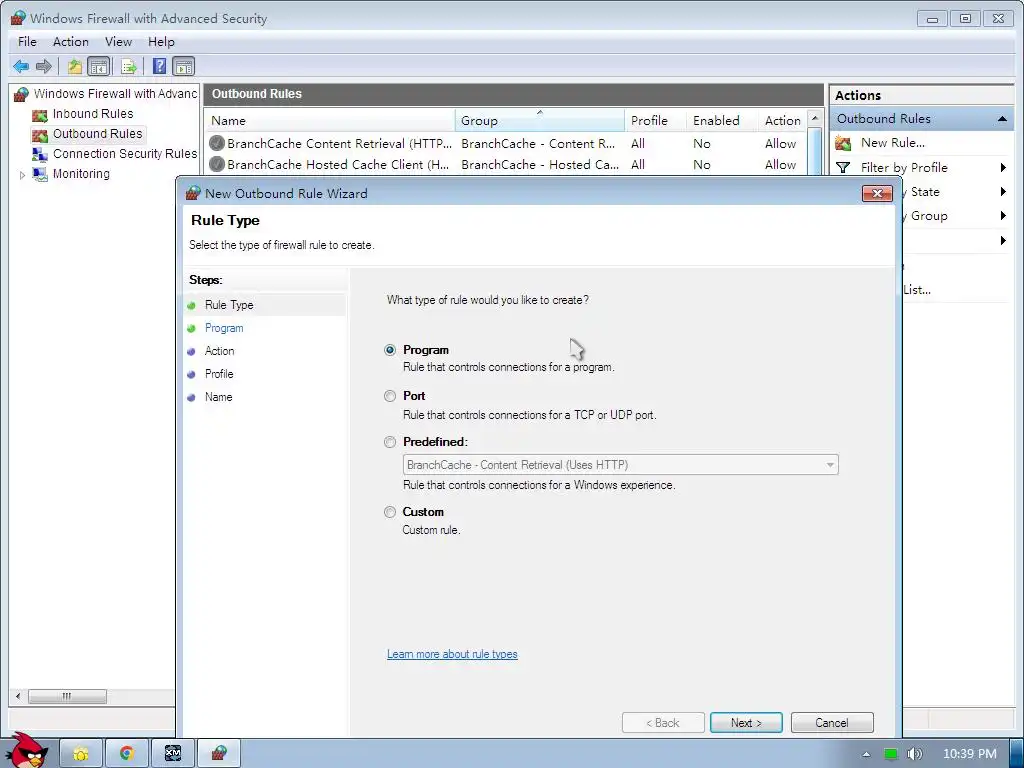Click the Back arrow toolbar icon
The image size is (1024, 768).
[x=21, y=66]
